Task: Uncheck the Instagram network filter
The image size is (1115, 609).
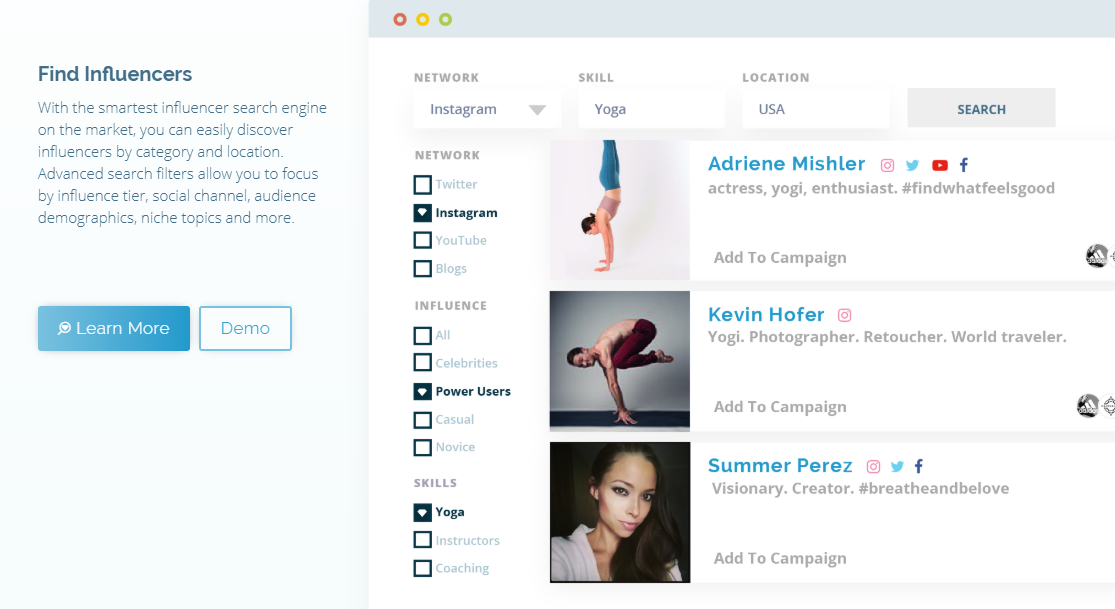Action: point(422,213)
